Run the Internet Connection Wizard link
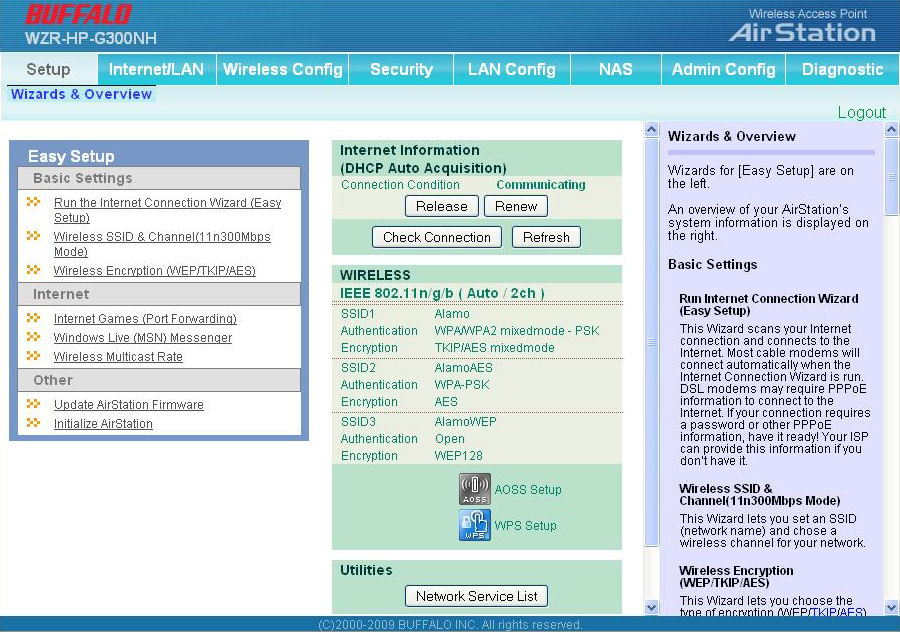This screenshot has width=900, height=632. tap(168, 210)
